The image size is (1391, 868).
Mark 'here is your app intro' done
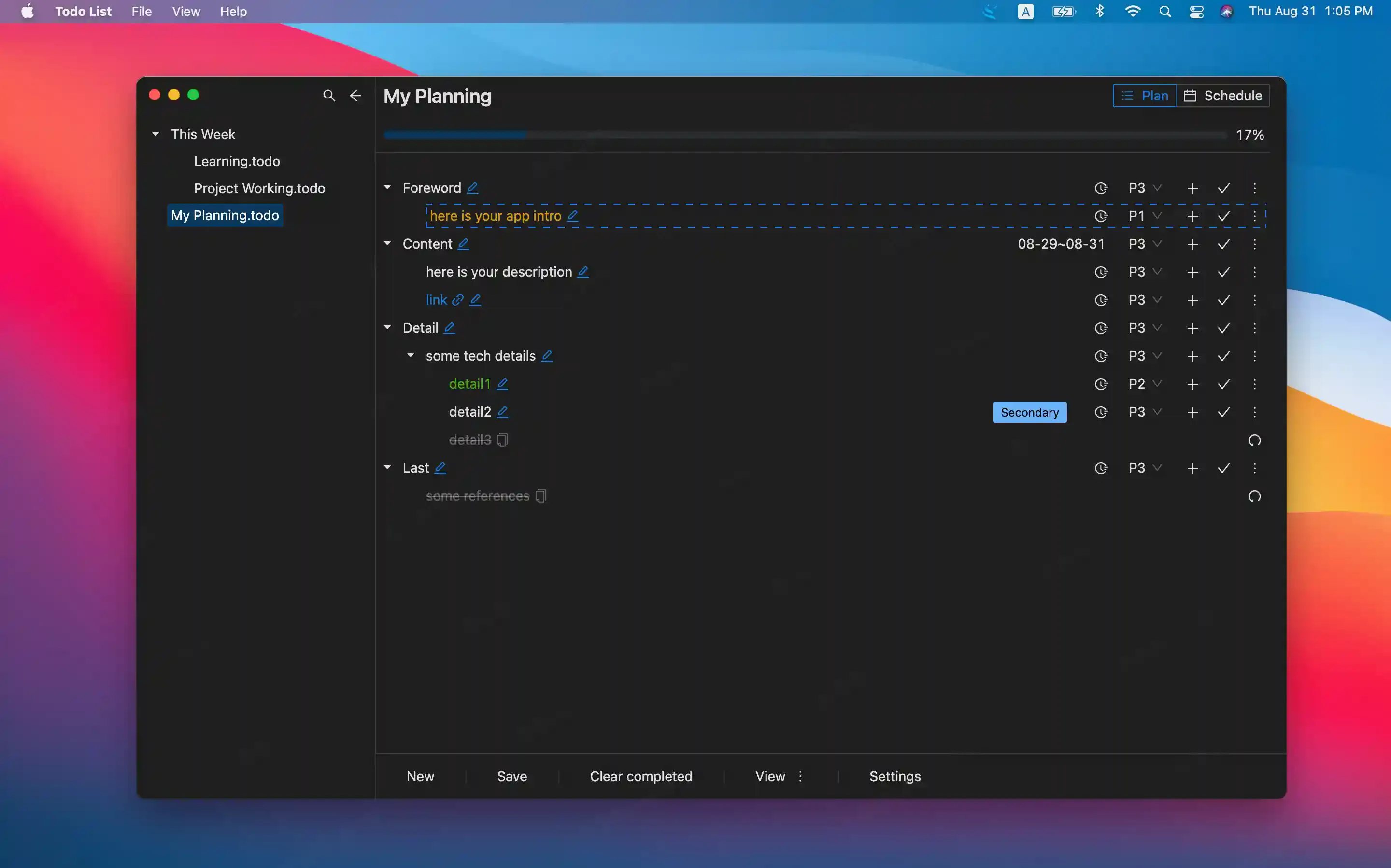coord(1224,216)
